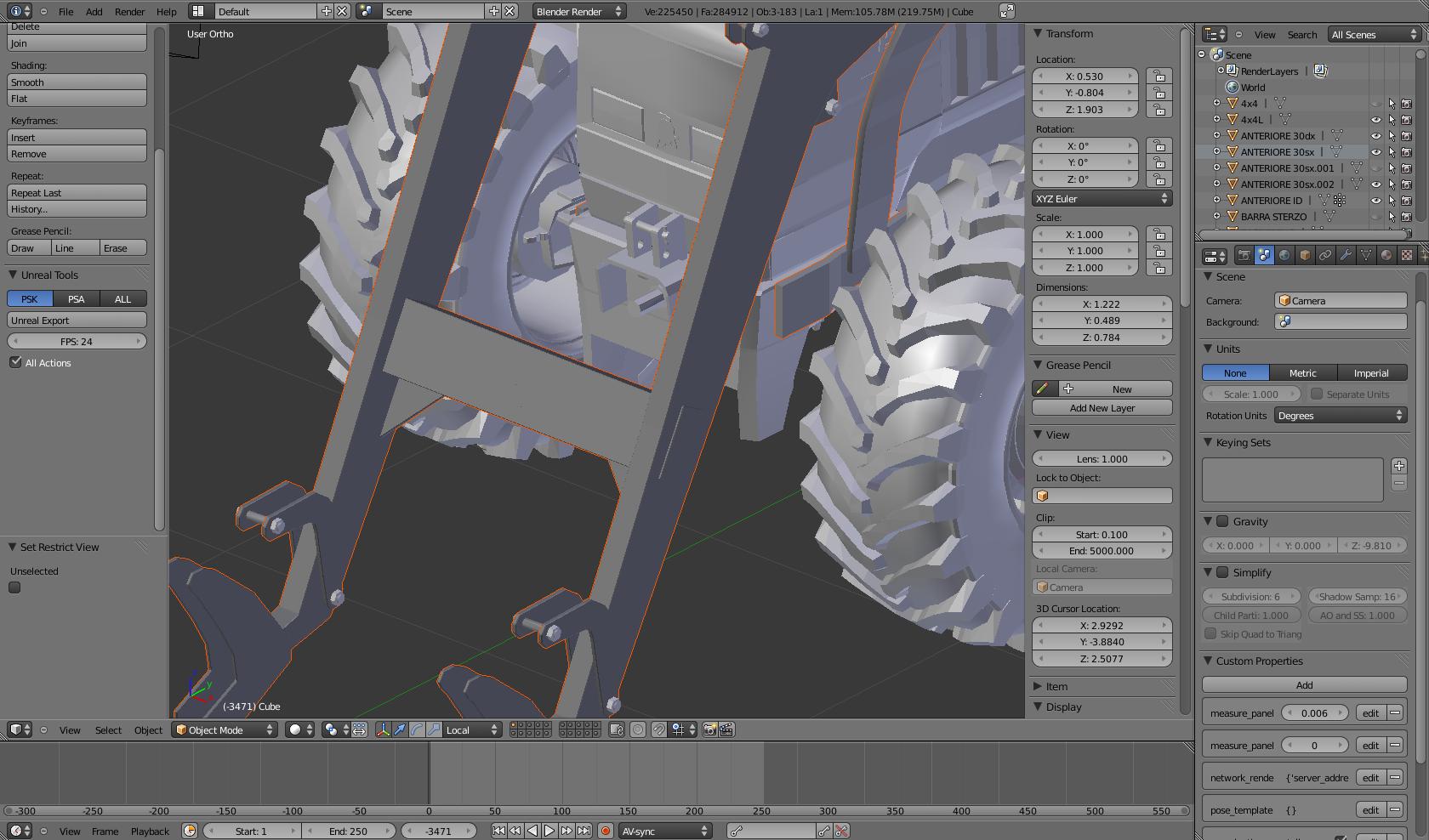Play the animation in reverse
Image resolution: width=1429 pixels, height=840 pixels.
532,831
